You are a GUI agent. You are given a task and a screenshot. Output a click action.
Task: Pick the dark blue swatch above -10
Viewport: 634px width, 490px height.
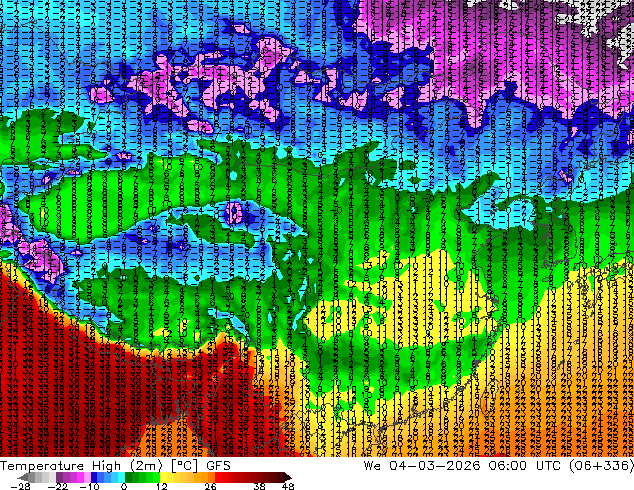coord(94,477)
